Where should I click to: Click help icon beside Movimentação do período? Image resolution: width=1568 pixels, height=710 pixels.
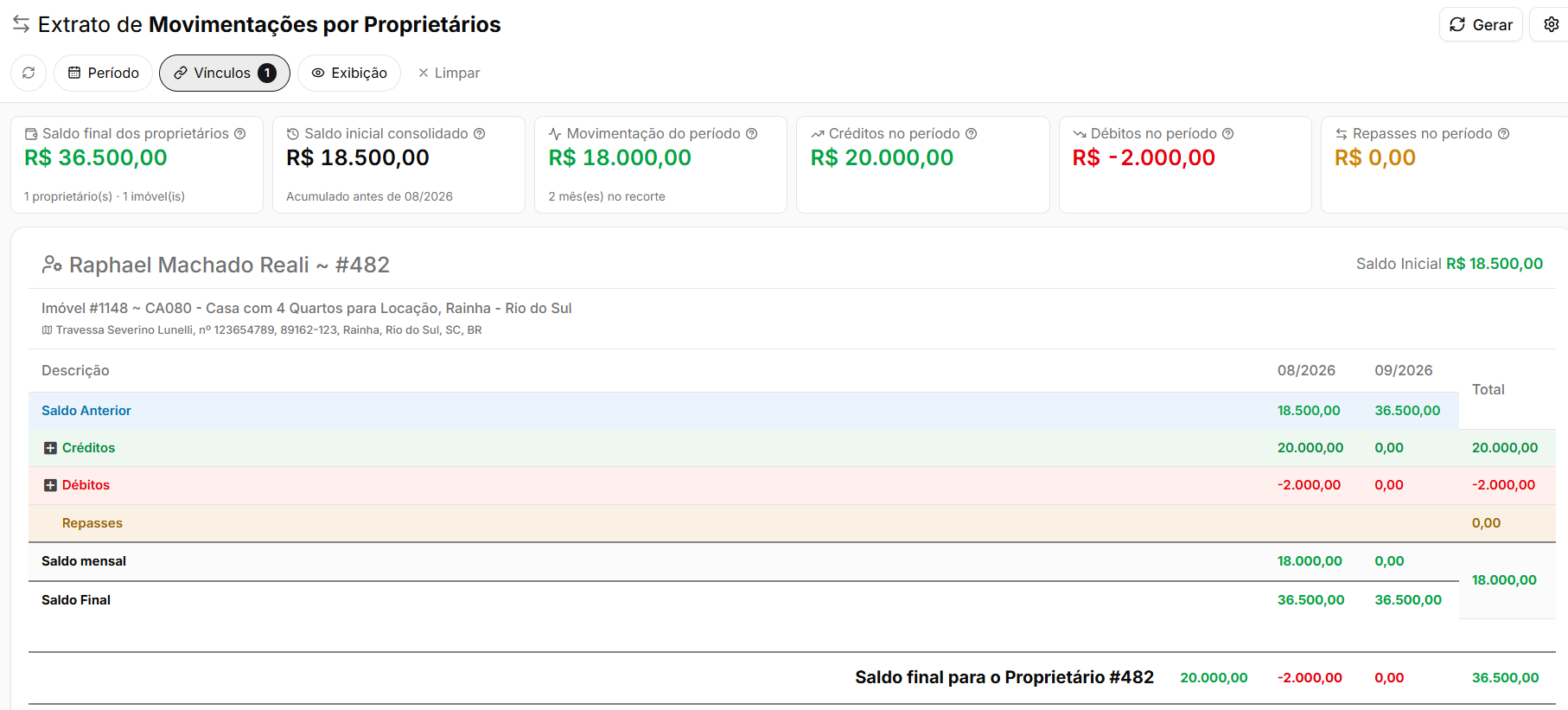(752, 133)
